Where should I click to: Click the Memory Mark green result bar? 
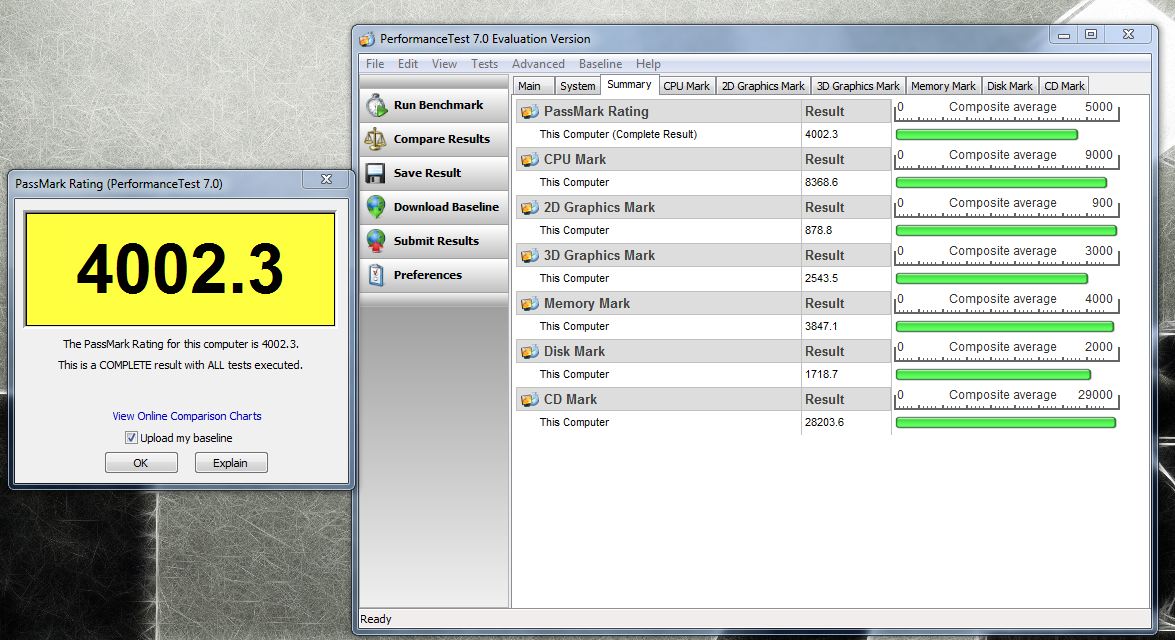coord(1004,327)
